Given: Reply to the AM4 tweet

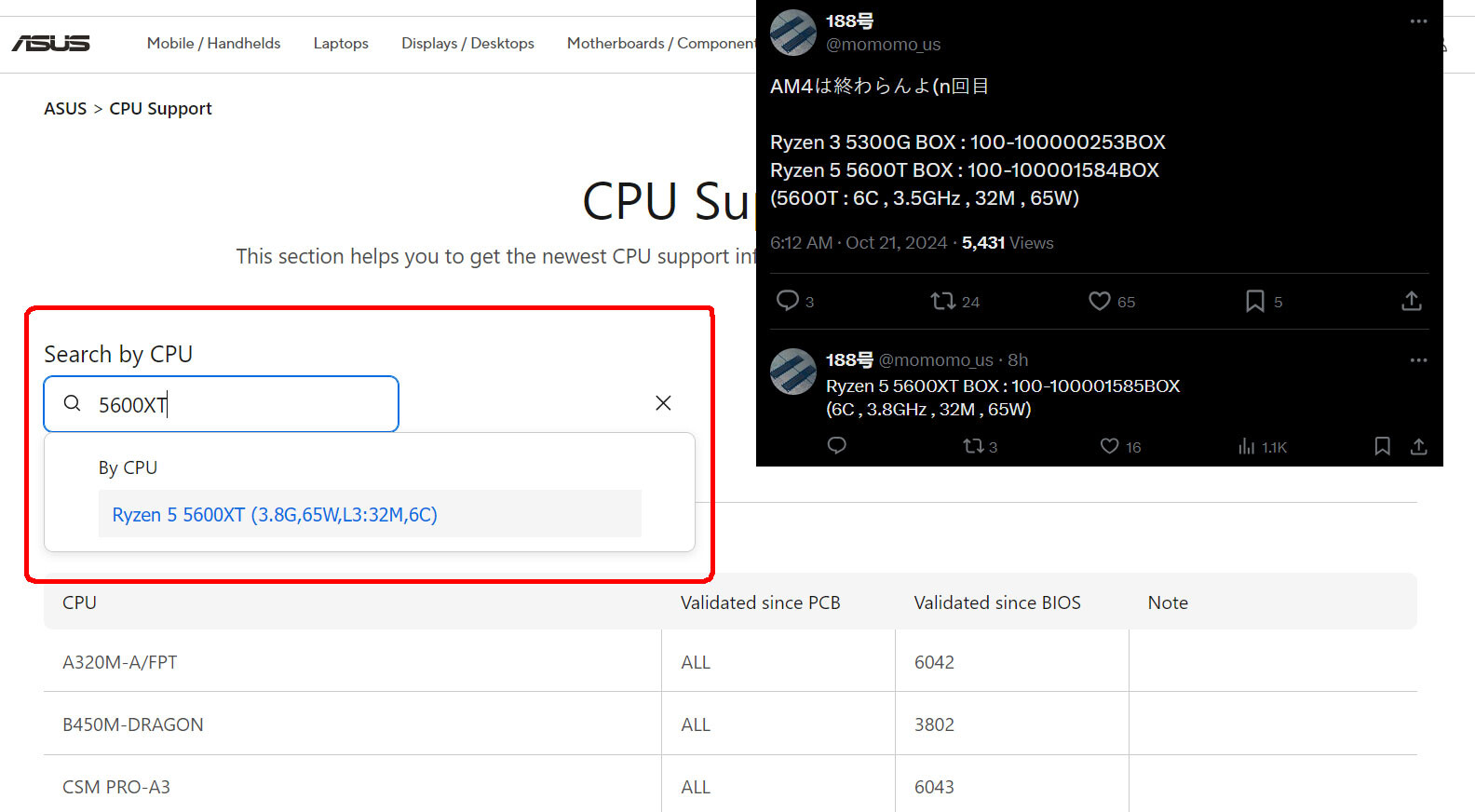Looking at the screenshot, I should pyautogui.click(x=788, y=300).
